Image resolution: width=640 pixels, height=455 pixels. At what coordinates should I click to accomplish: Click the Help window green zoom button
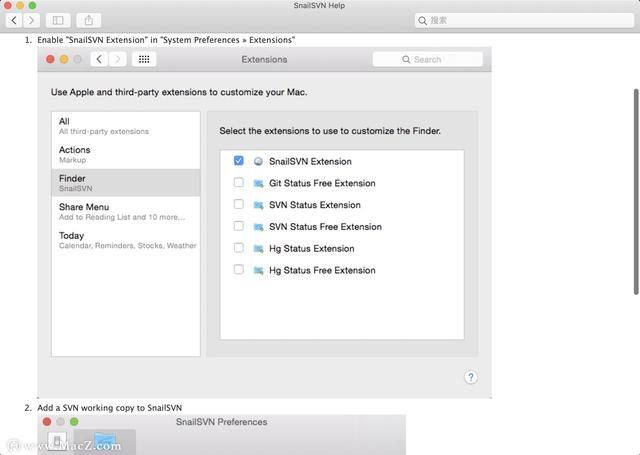pyautogui.click(x=32, y=5)
